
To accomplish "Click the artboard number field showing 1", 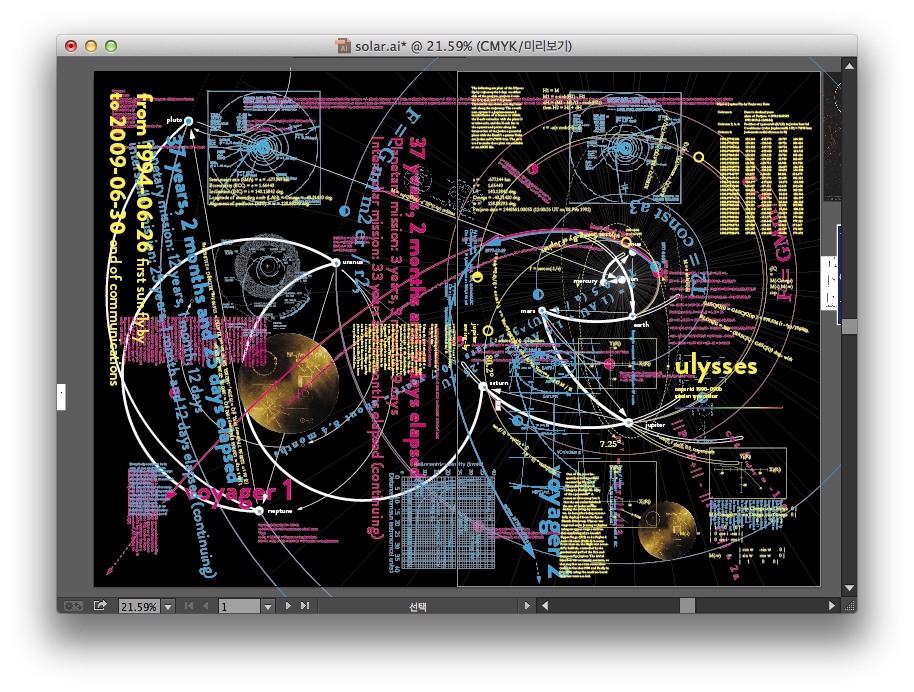I will coord(239,606).
